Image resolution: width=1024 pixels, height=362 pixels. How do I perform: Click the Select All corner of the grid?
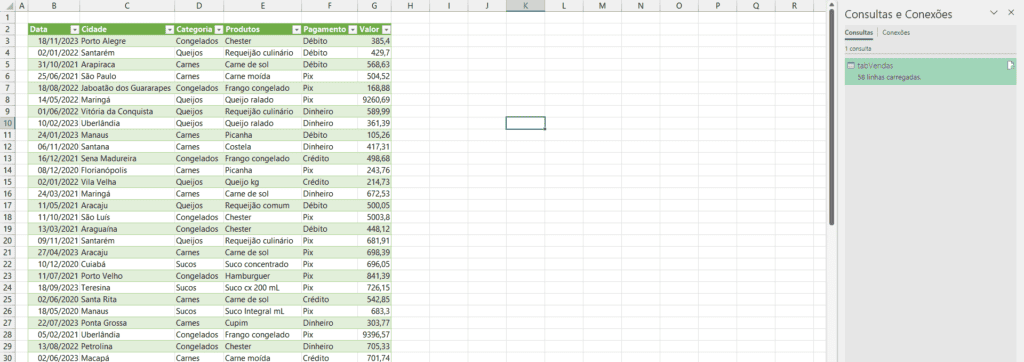pyautogui.click(x=7, y=6)
